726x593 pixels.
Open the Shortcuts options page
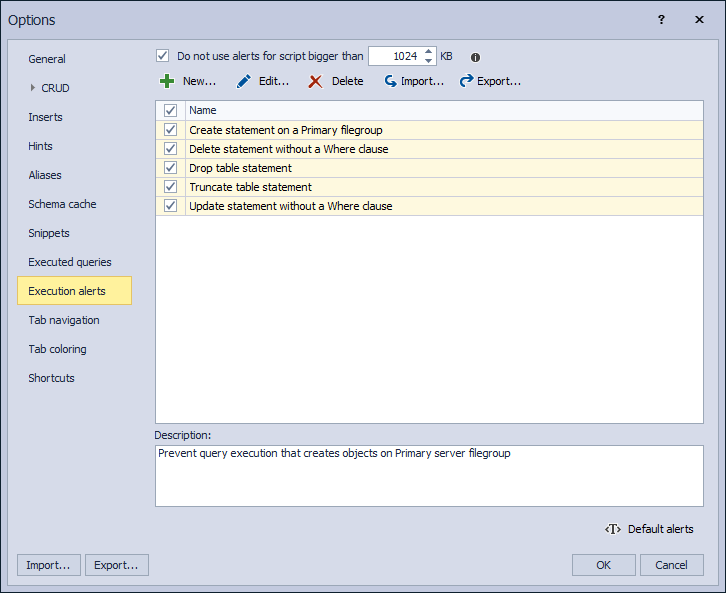(x=51, y=378)
